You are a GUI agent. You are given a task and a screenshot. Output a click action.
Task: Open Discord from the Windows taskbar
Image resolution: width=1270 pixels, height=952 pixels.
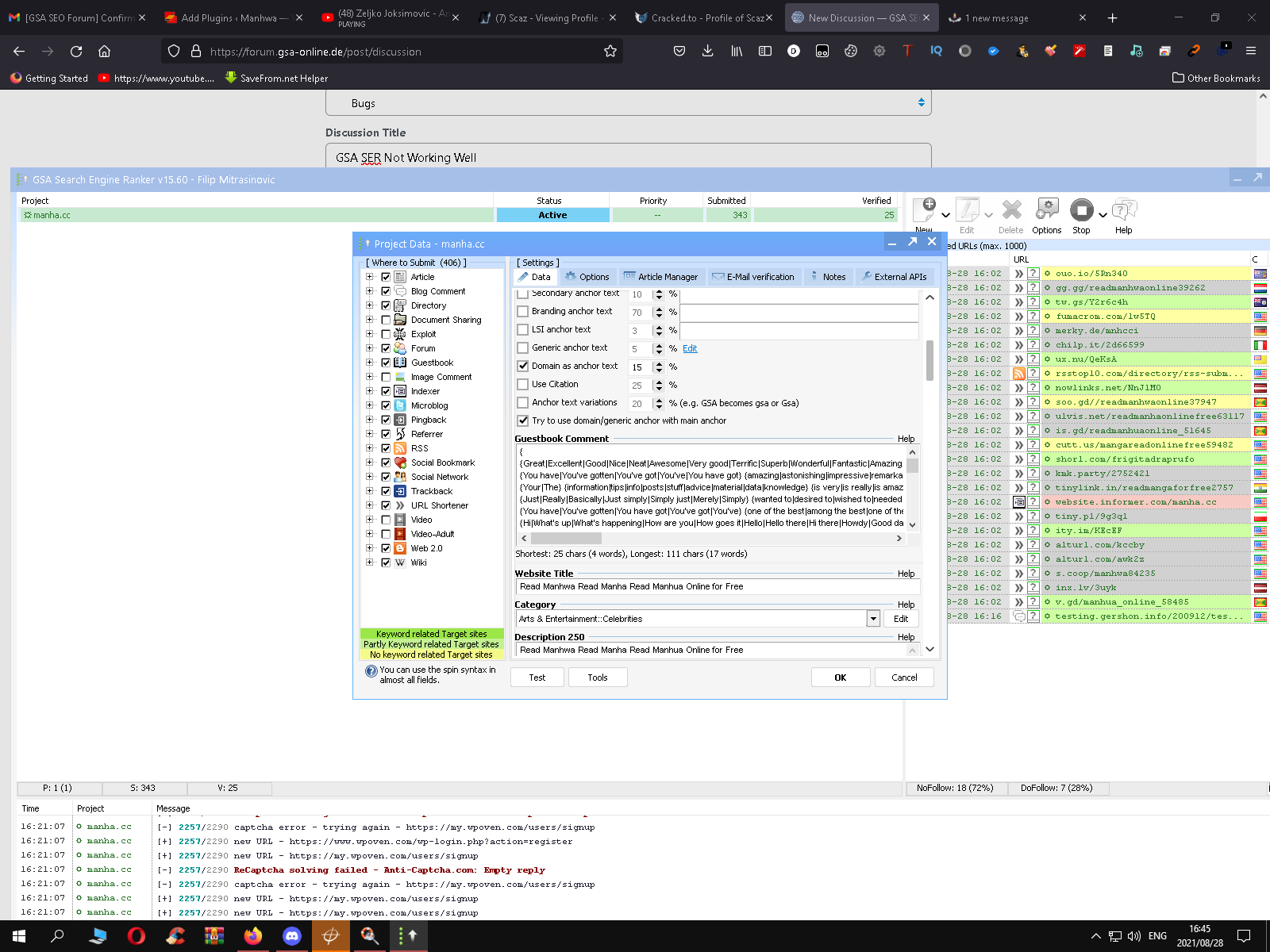(x=292, y=936)
